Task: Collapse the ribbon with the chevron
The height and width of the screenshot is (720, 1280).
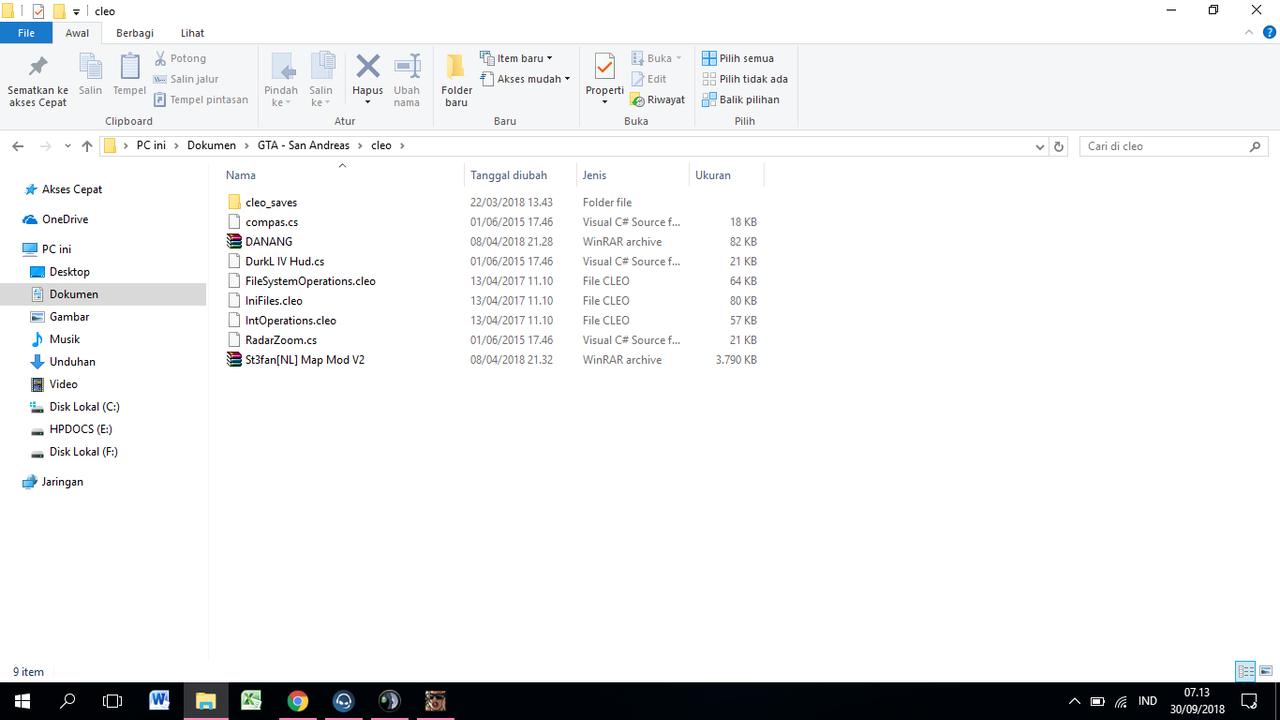Action: tap(1249, 33)
